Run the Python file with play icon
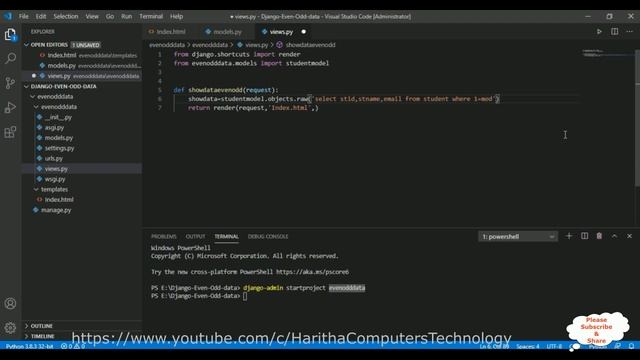Screen dimensions: 640x360 point(599,31)
